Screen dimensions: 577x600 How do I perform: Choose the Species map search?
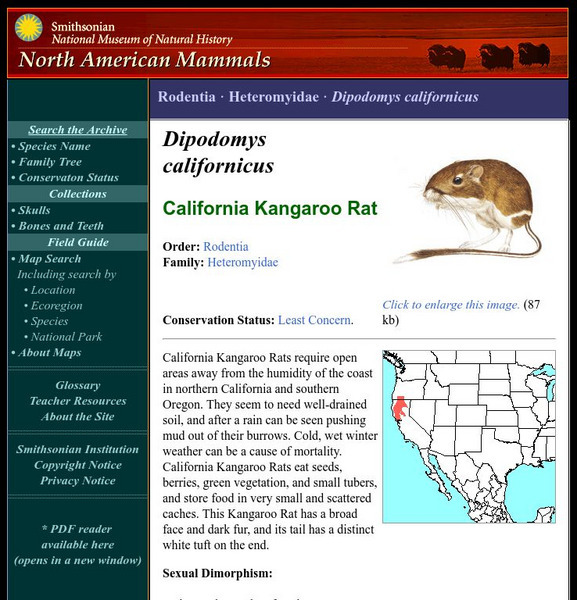49,321
